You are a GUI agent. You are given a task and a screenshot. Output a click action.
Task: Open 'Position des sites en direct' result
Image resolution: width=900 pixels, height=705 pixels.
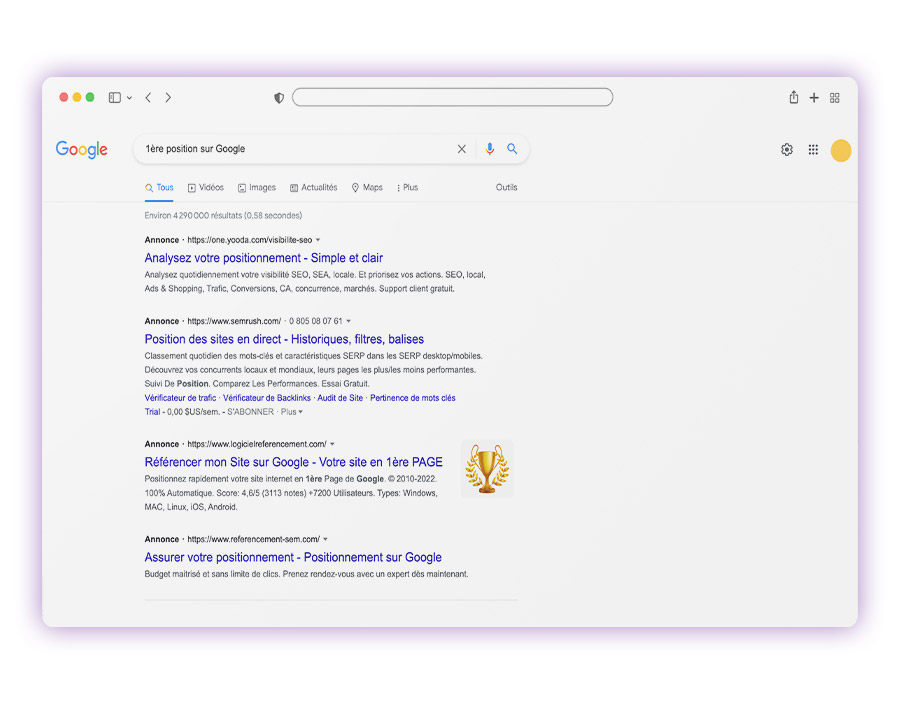(284, 339)
